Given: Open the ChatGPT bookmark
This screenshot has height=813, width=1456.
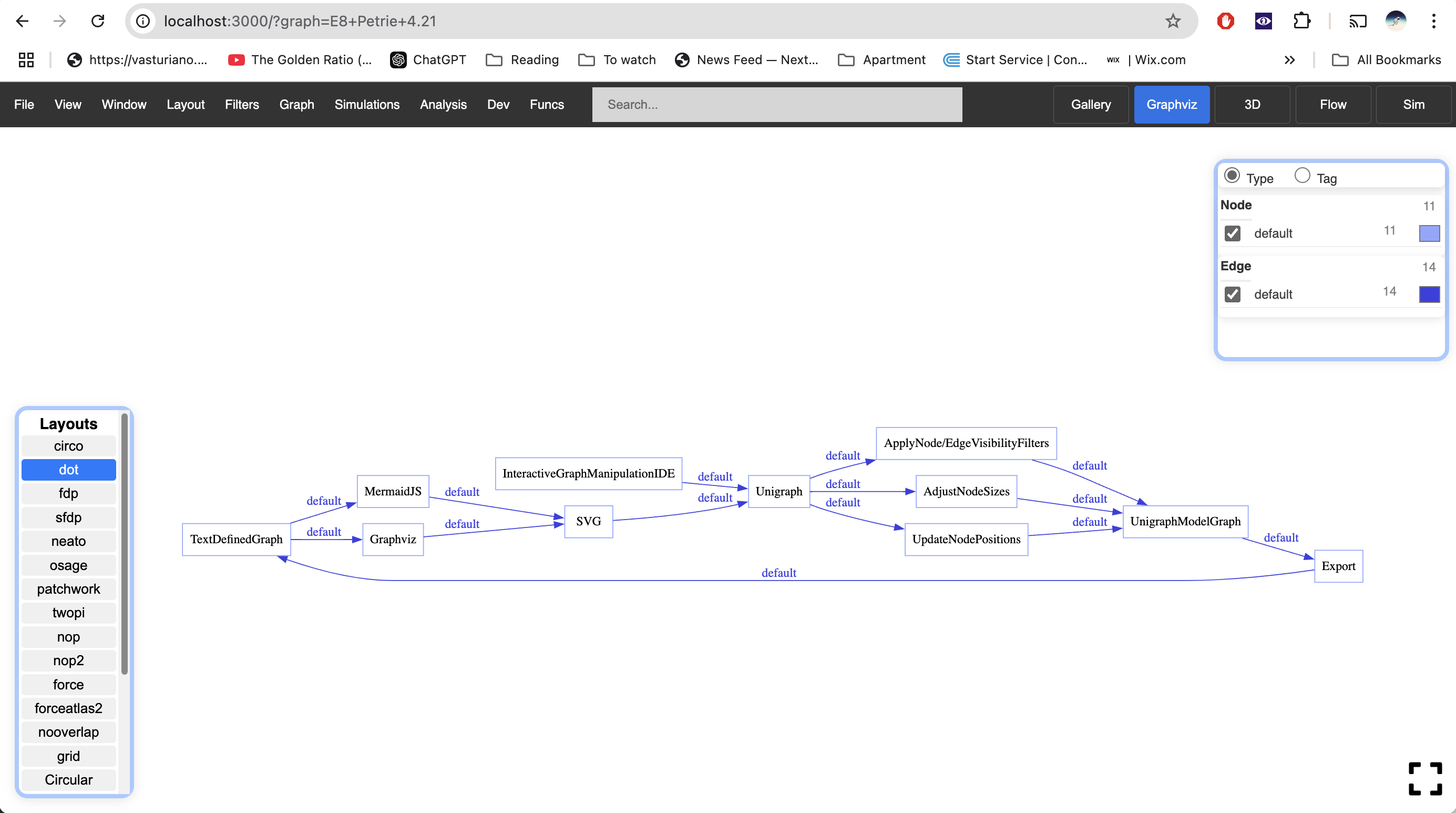Looking at the screenshot, I should pos(428,60).
